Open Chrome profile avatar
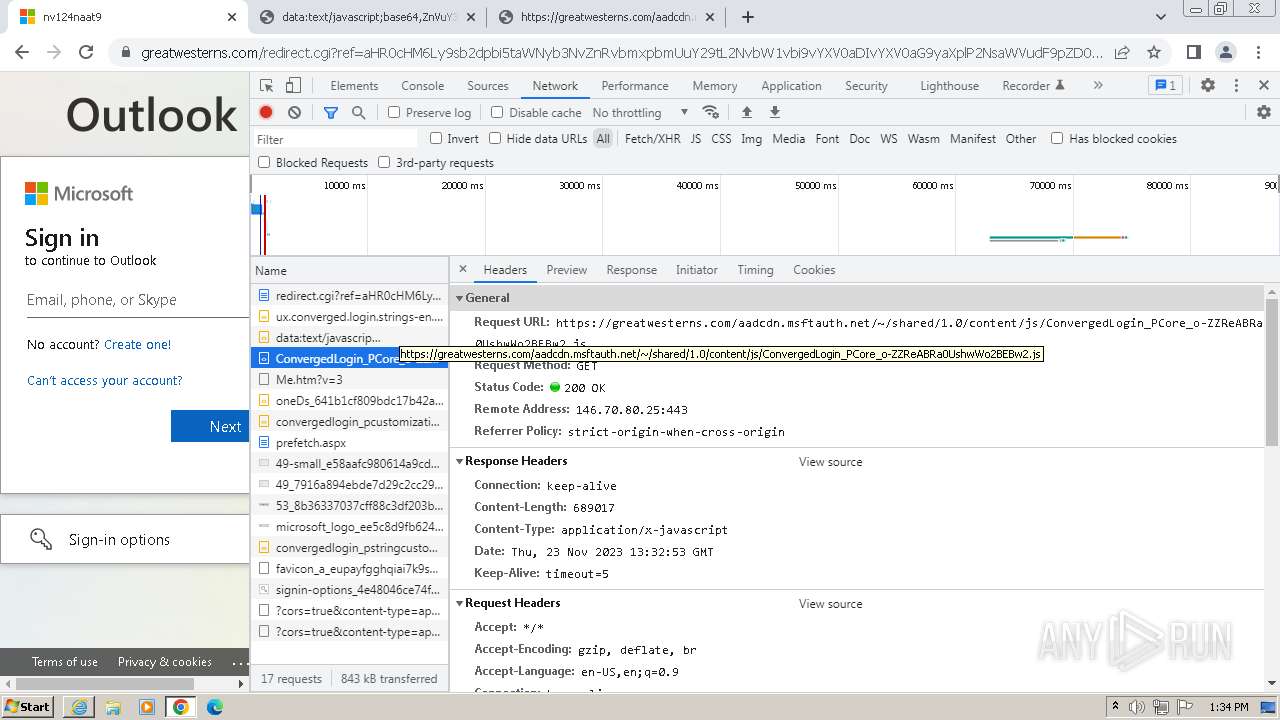 (x=1226, y=53)
